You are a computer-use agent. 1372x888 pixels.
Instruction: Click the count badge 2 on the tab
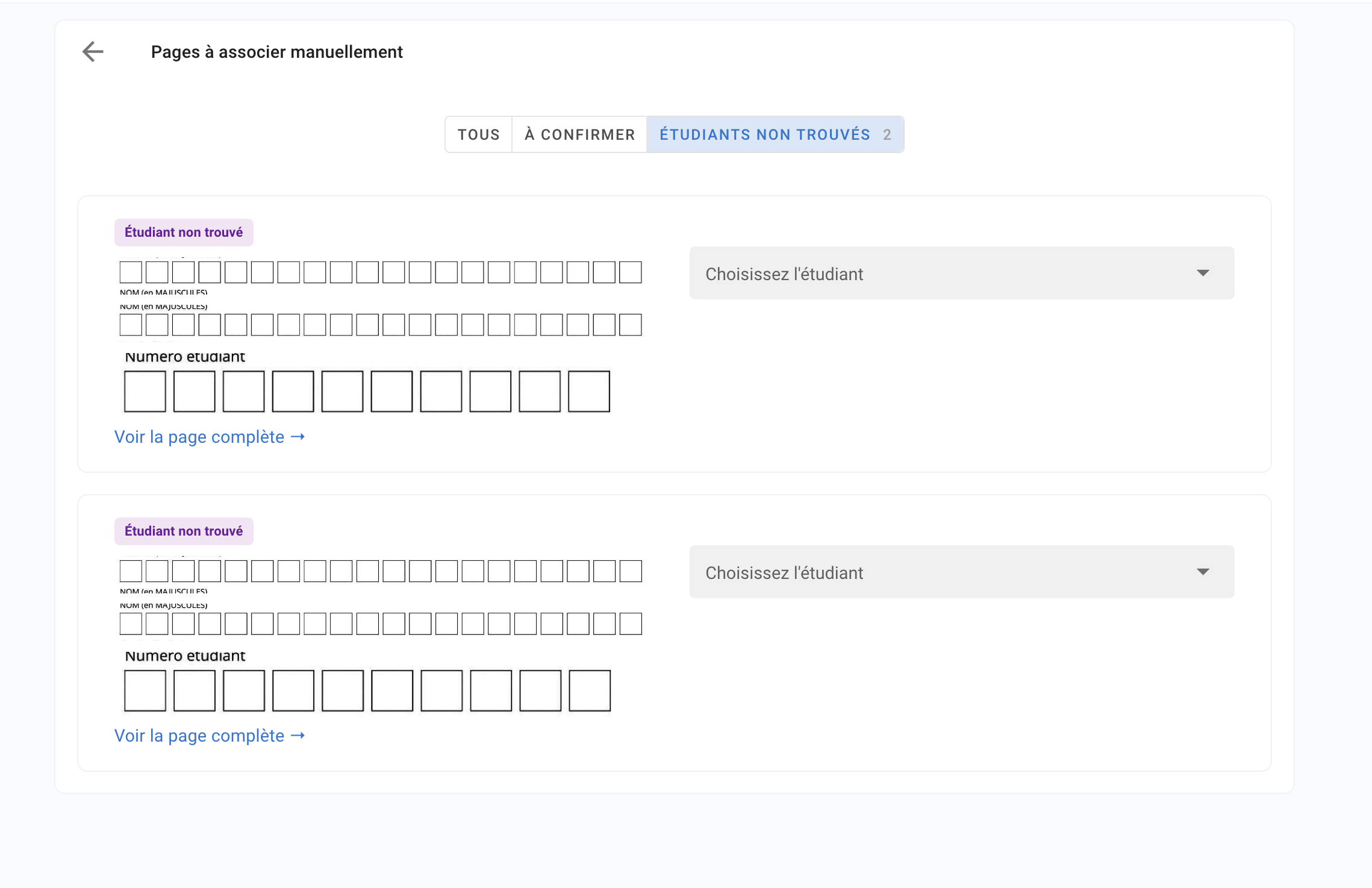click(887, 134)
